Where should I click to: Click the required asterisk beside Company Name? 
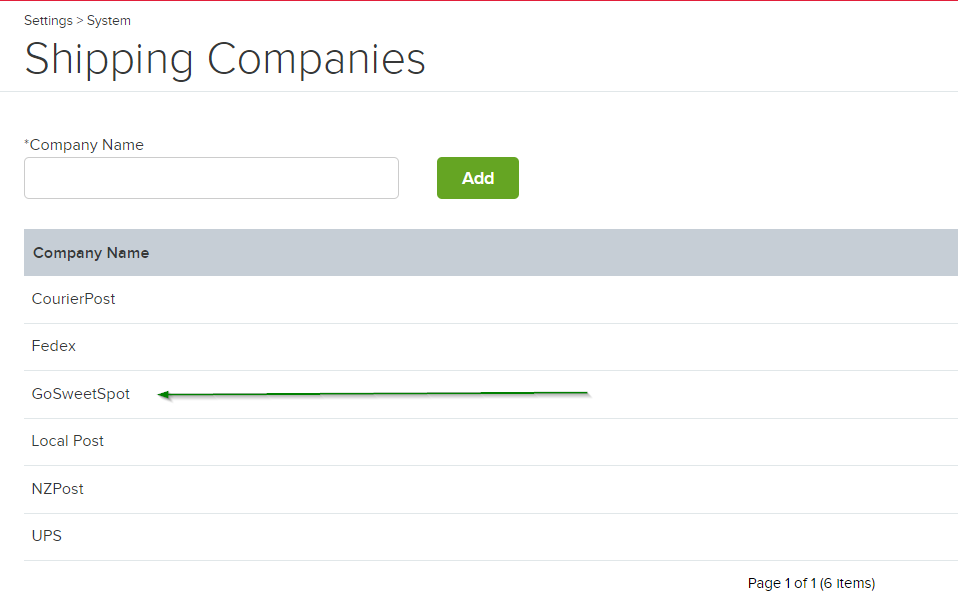pos(27,144)
